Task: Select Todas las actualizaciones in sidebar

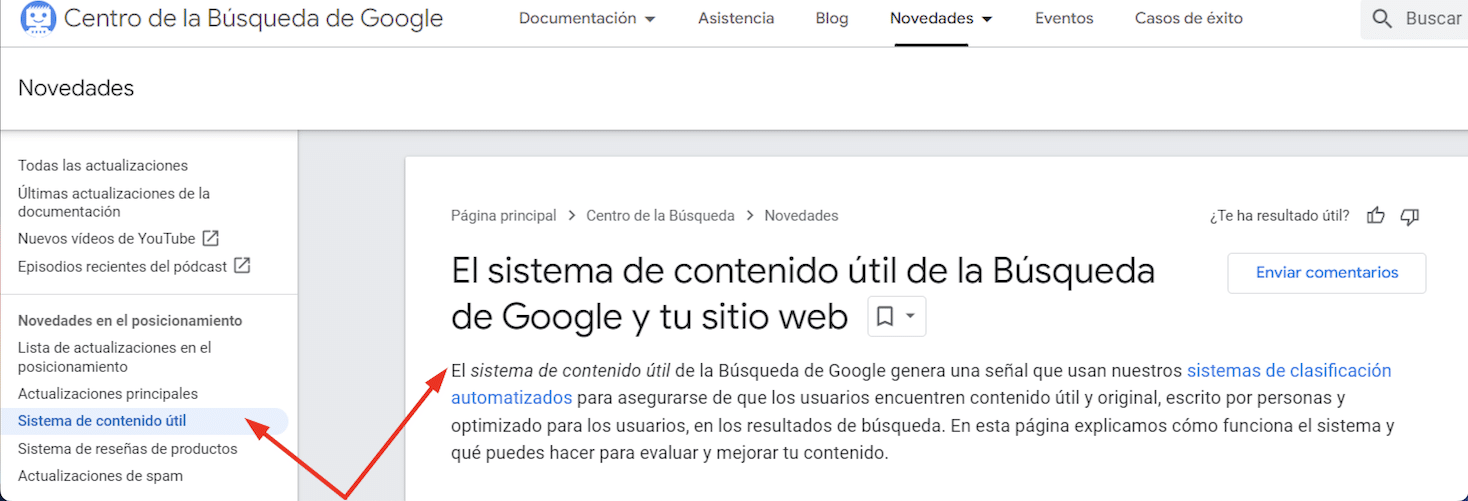Action: click(x=103, y=165)
